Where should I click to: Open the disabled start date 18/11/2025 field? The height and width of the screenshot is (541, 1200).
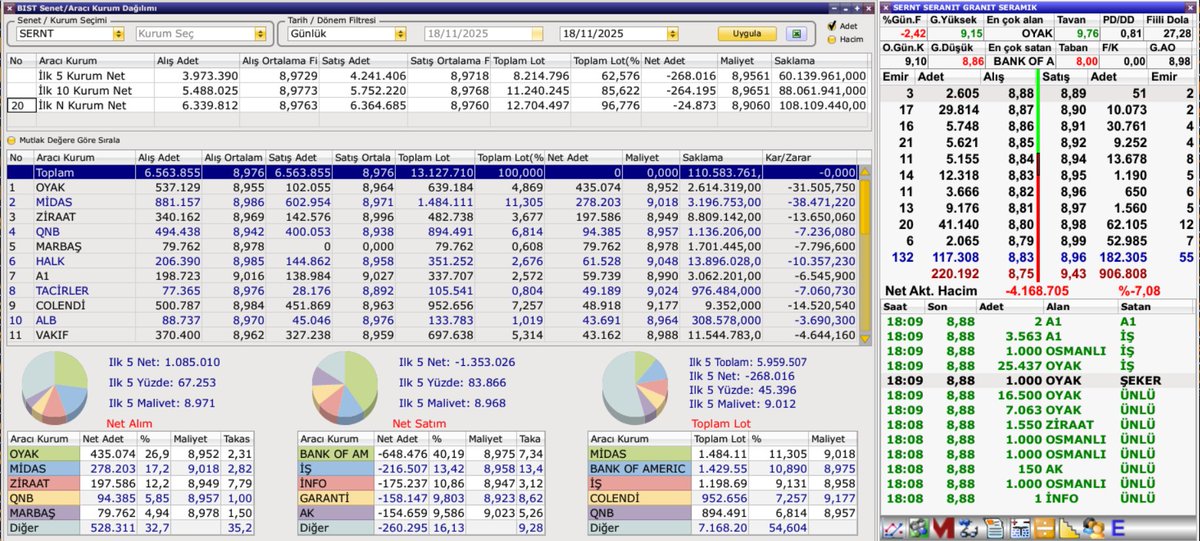tap(484, 34)
